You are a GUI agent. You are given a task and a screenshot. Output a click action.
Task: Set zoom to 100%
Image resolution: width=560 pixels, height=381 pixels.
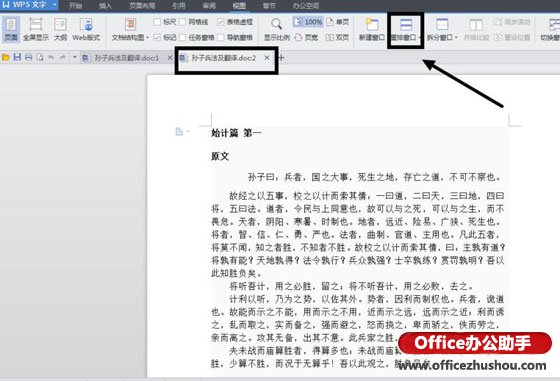pyautogui.click(x=308, y=22)
